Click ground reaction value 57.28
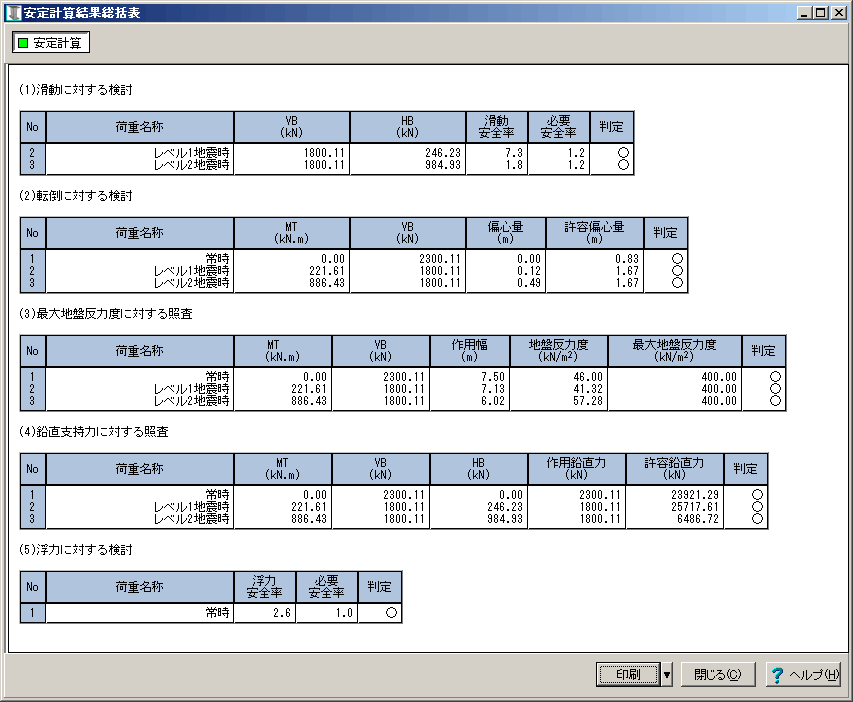Viewport: 853px width, 702px height. 588,401
